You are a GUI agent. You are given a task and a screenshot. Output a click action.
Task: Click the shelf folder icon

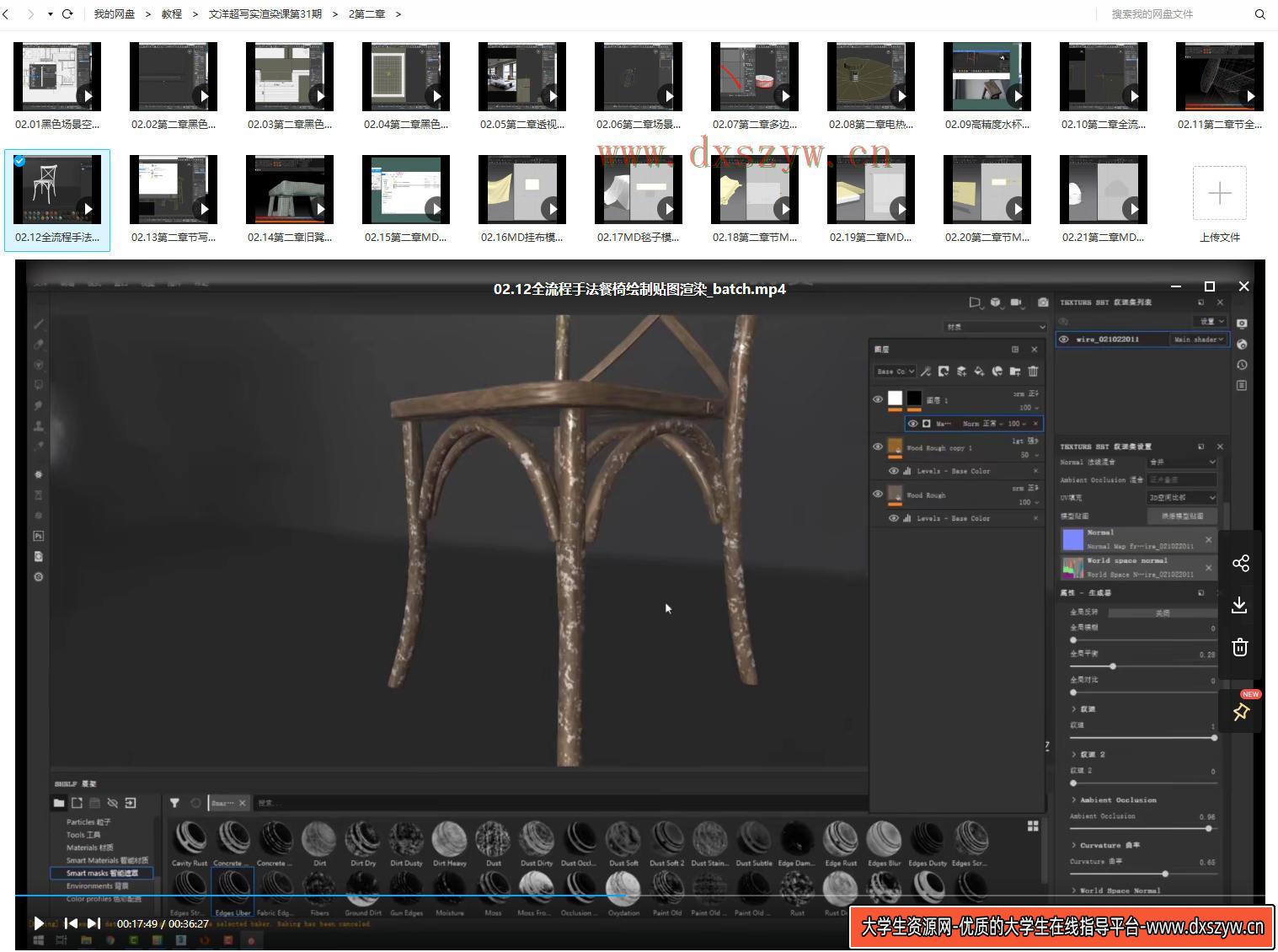coord(59,803)
